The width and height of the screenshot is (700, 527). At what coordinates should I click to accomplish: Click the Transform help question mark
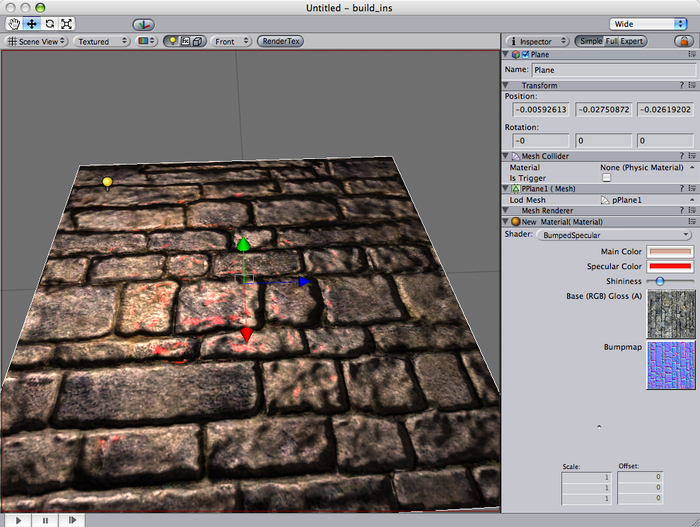point(681,86)
